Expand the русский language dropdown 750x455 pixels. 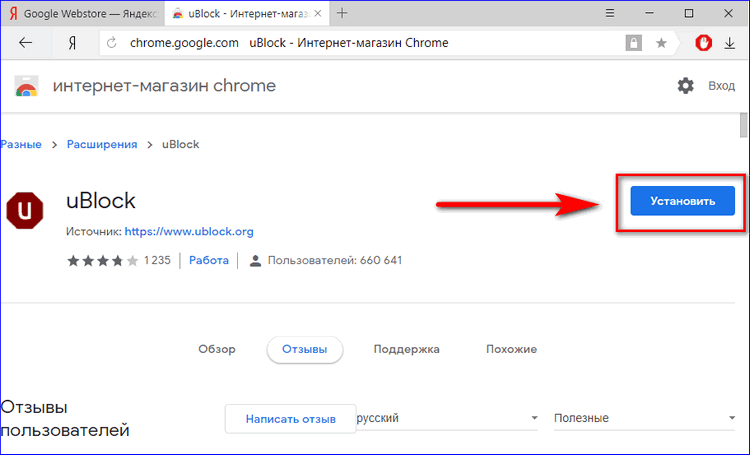(x=448, y=418)
